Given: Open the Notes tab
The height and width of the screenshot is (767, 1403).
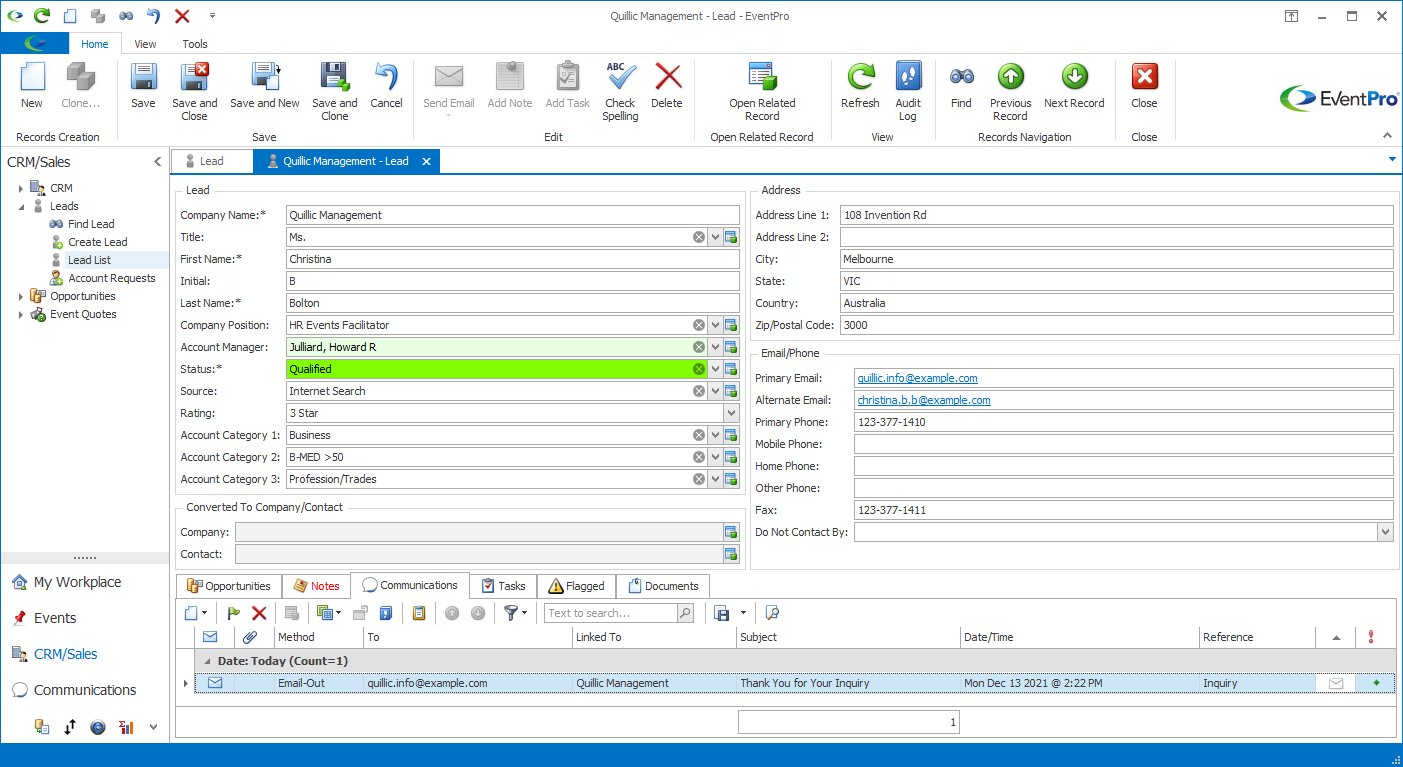Looking at the screenshot, I should point(316,586).
